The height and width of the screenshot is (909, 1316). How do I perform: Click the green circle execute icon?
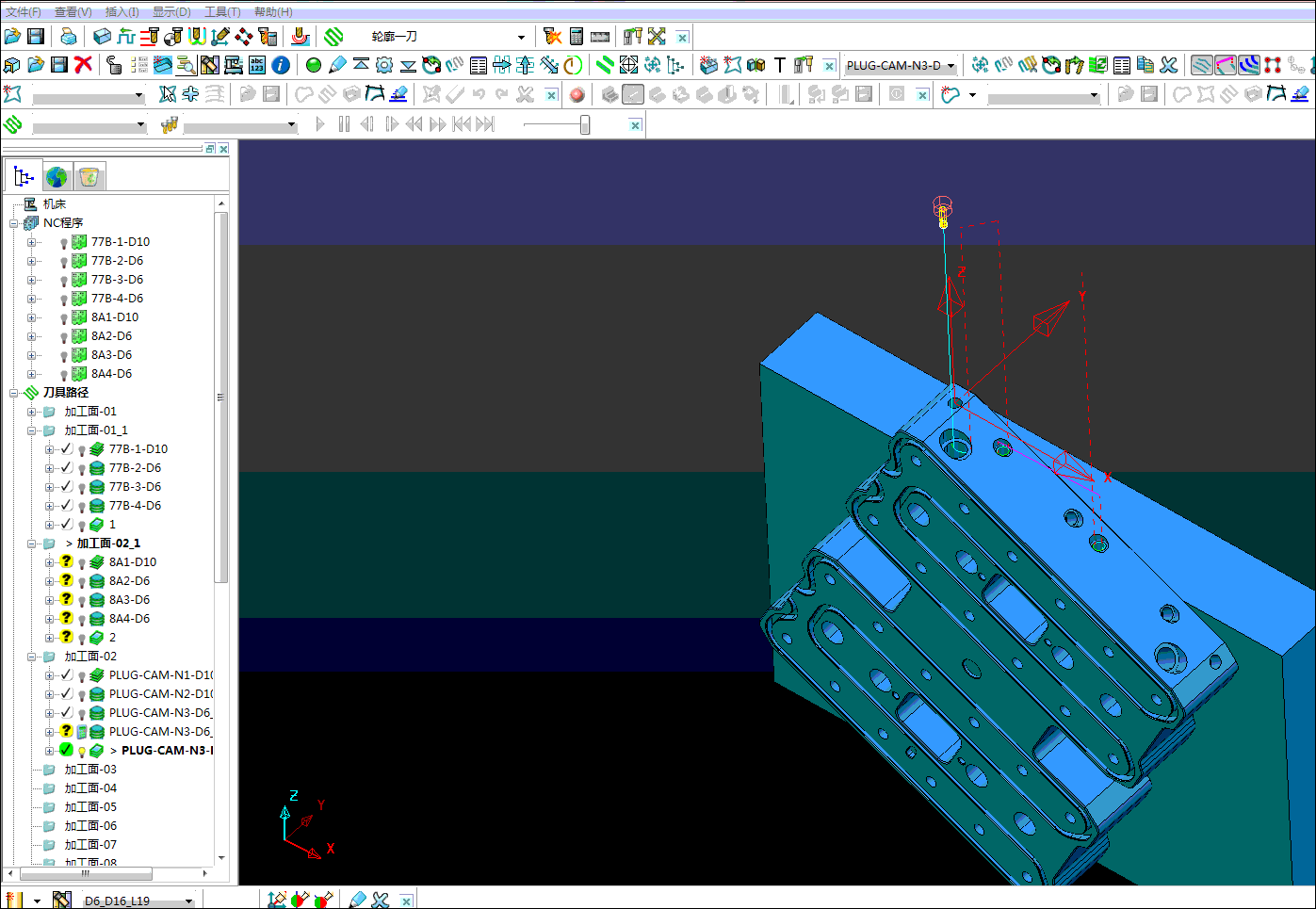314,65
